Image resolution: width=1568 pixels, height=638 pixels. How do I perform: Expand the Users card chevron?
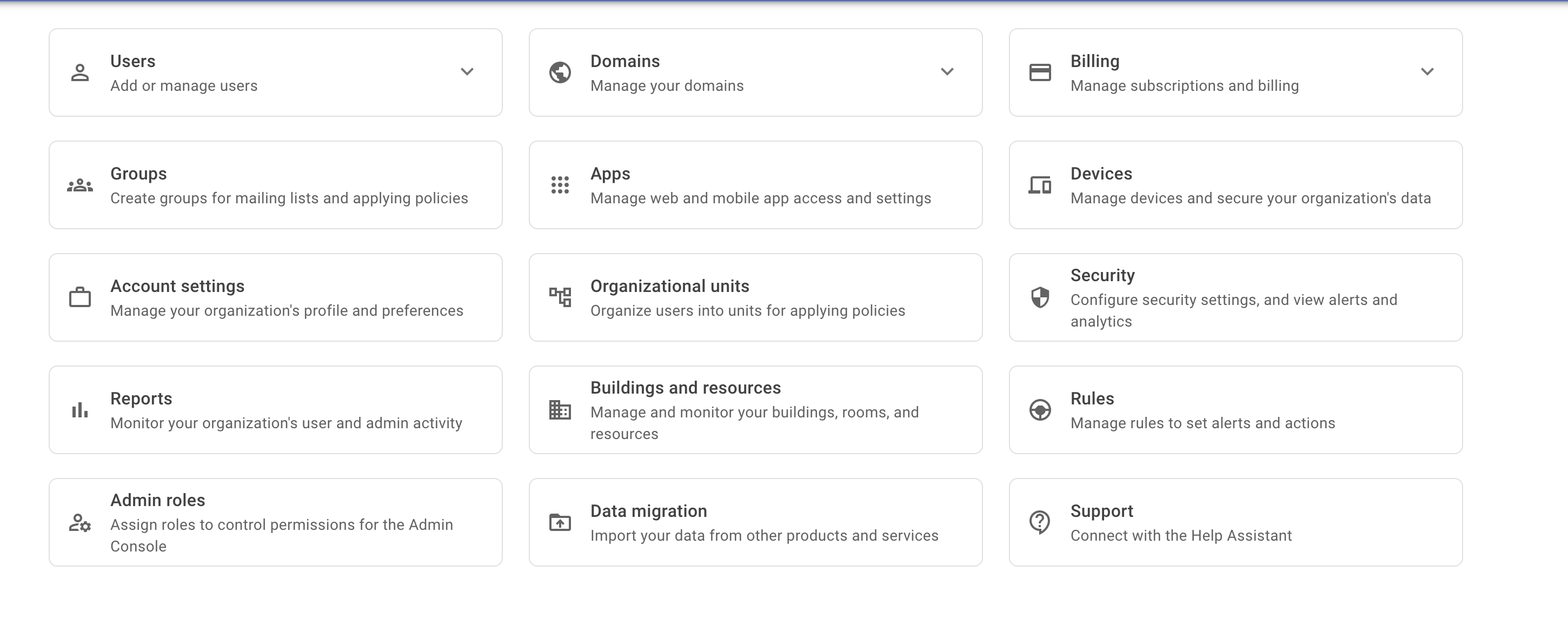click(467, 72)
